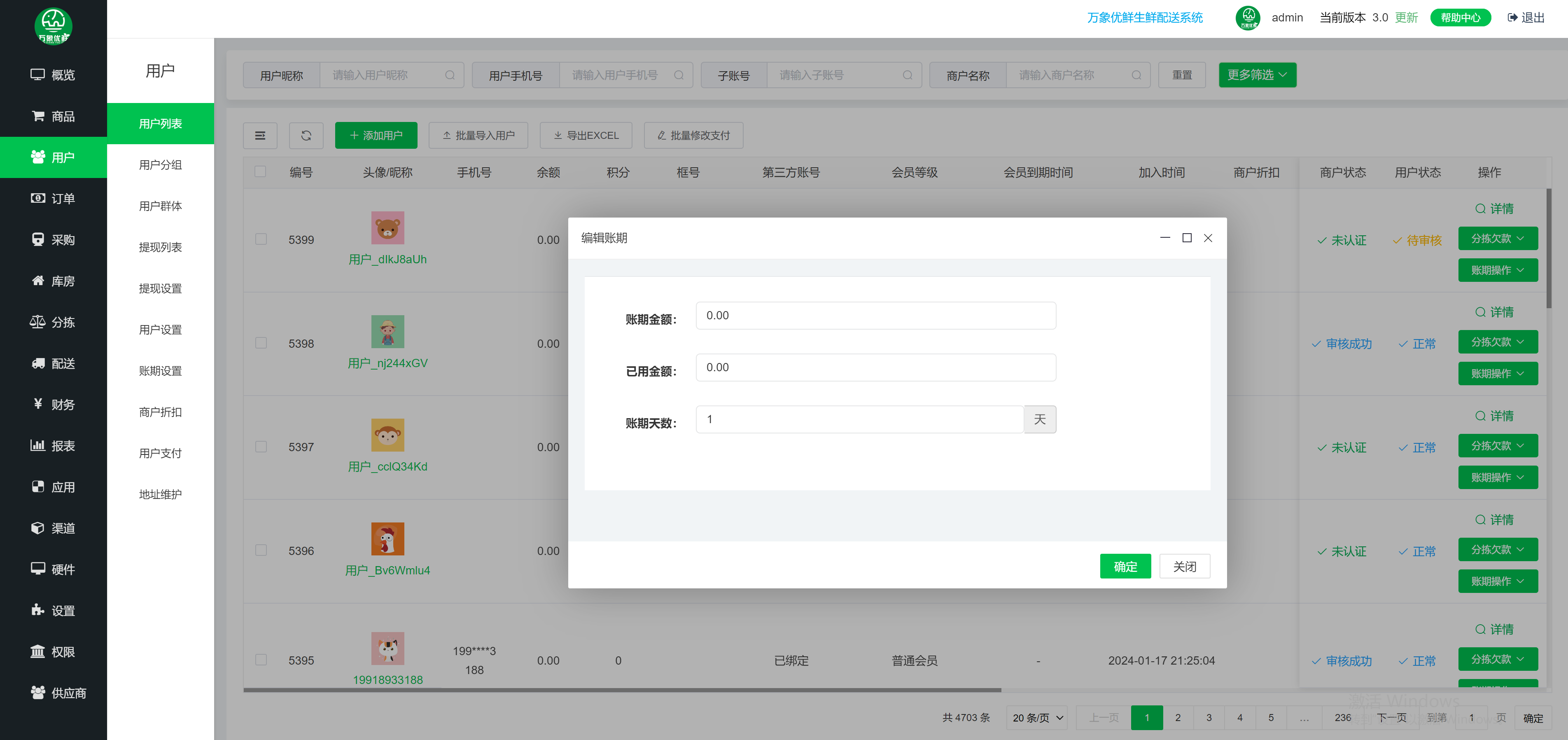Open the 20 条/页 page size dropdown

[1036, 717]
